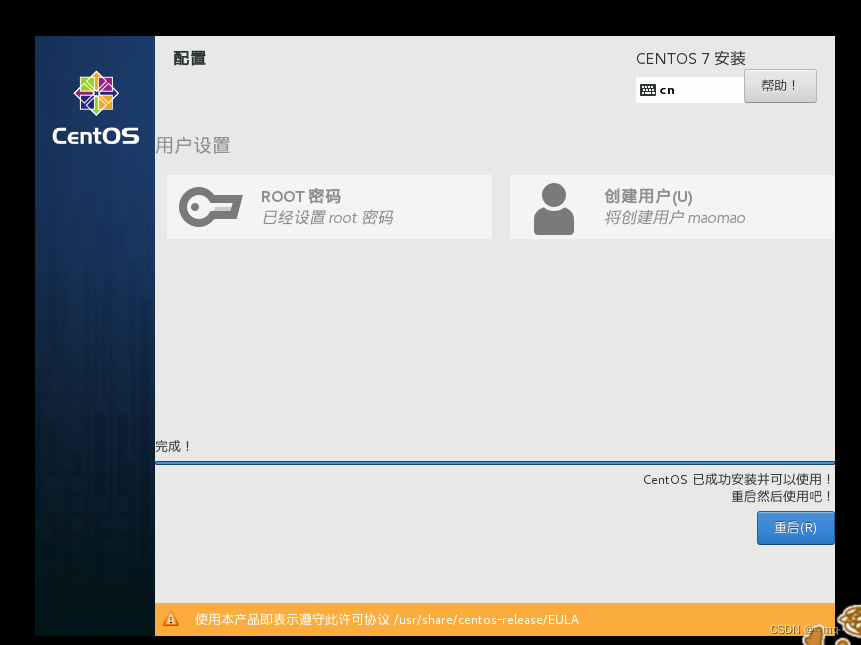Click the 配置 title text
Image resolution: width=861 pixels, height=645 pixels.
[189, 58]
